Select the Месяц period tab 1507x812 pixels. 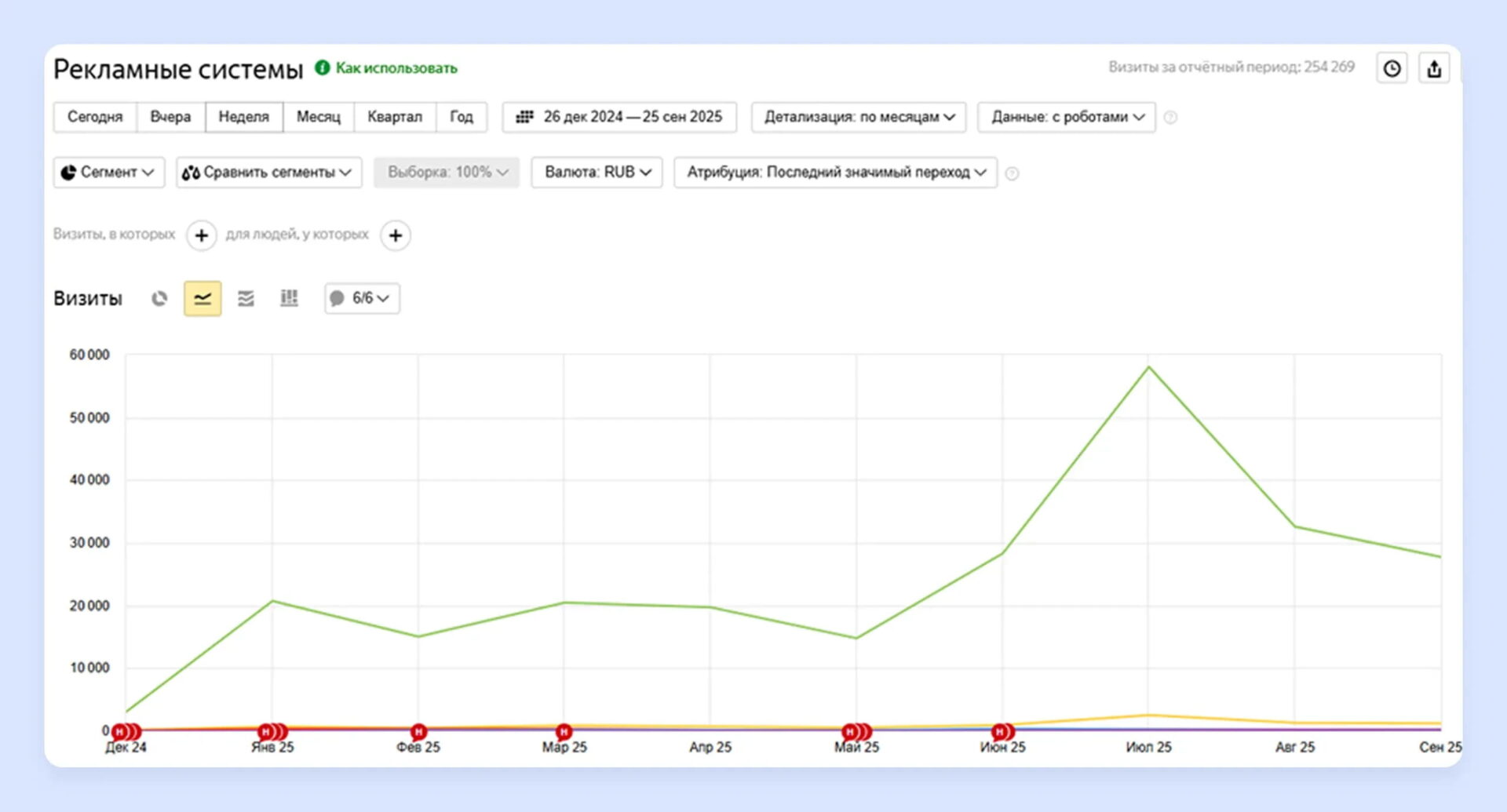point(319,117)
